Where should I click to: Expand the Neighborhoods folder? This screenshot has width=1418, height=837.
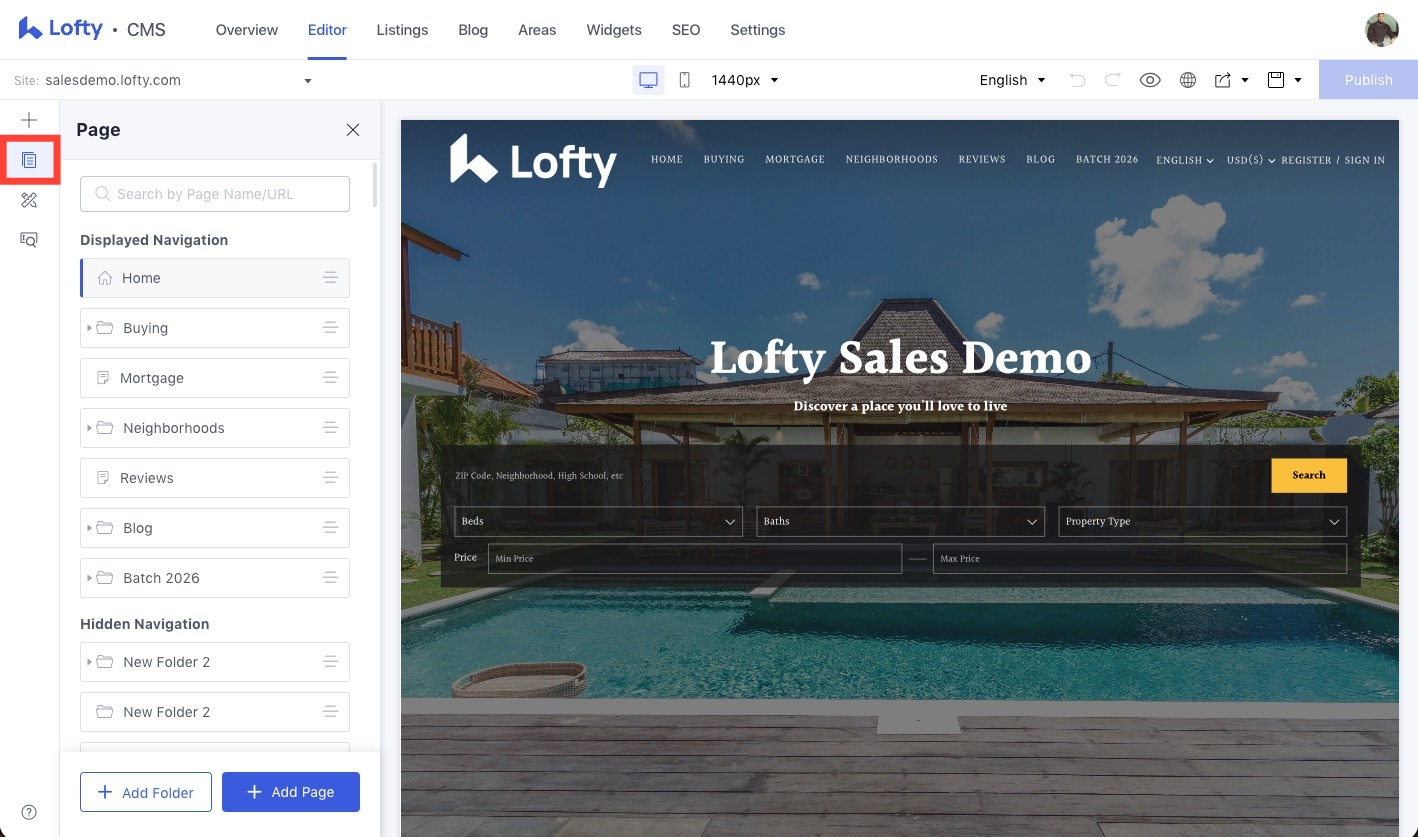(90, 428)
